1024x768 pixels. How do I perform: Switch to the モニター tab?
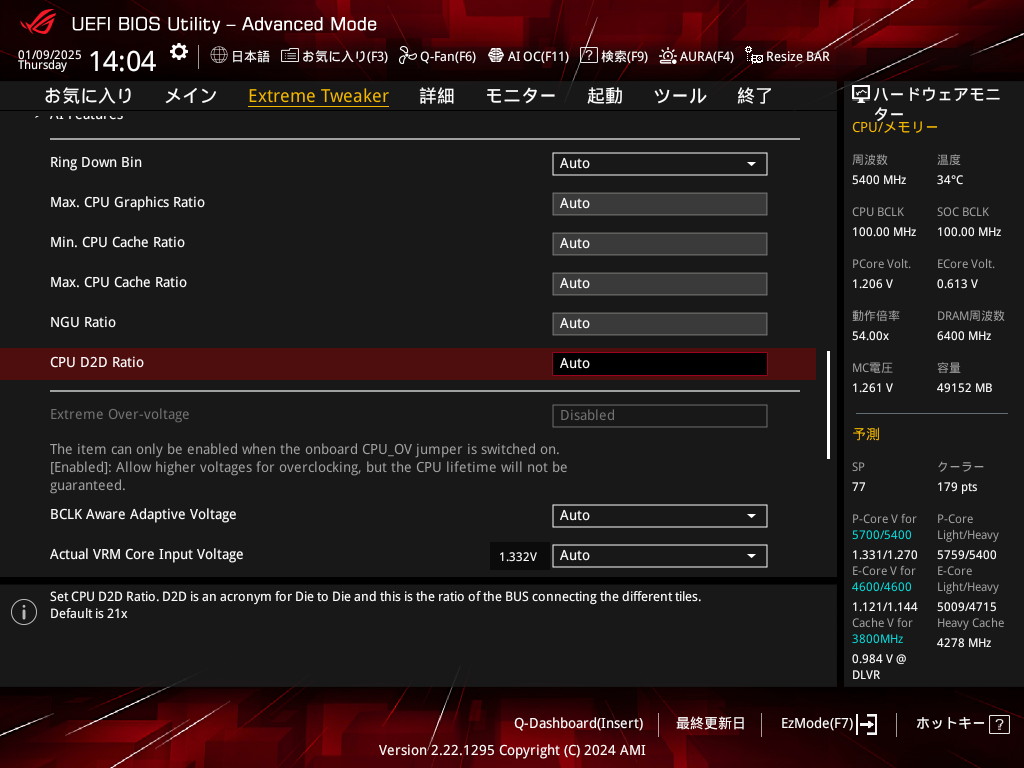click(x=520, y=96)
